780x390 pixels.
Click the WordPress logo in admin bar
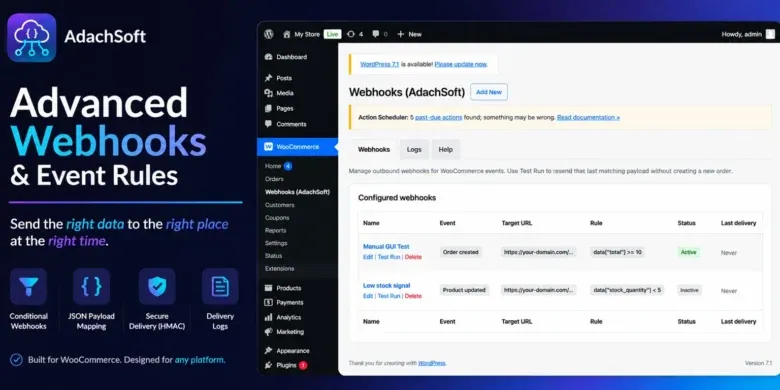[x=269, y=34]
